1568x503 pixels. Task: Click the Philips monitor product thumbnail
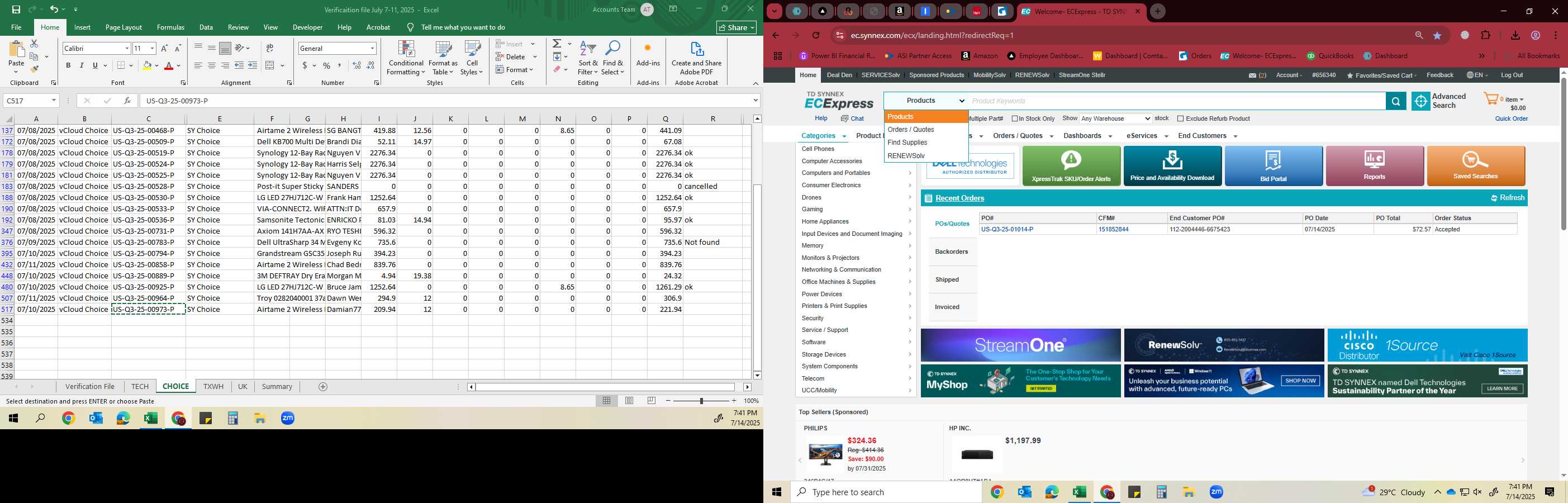tap(825, 455)
